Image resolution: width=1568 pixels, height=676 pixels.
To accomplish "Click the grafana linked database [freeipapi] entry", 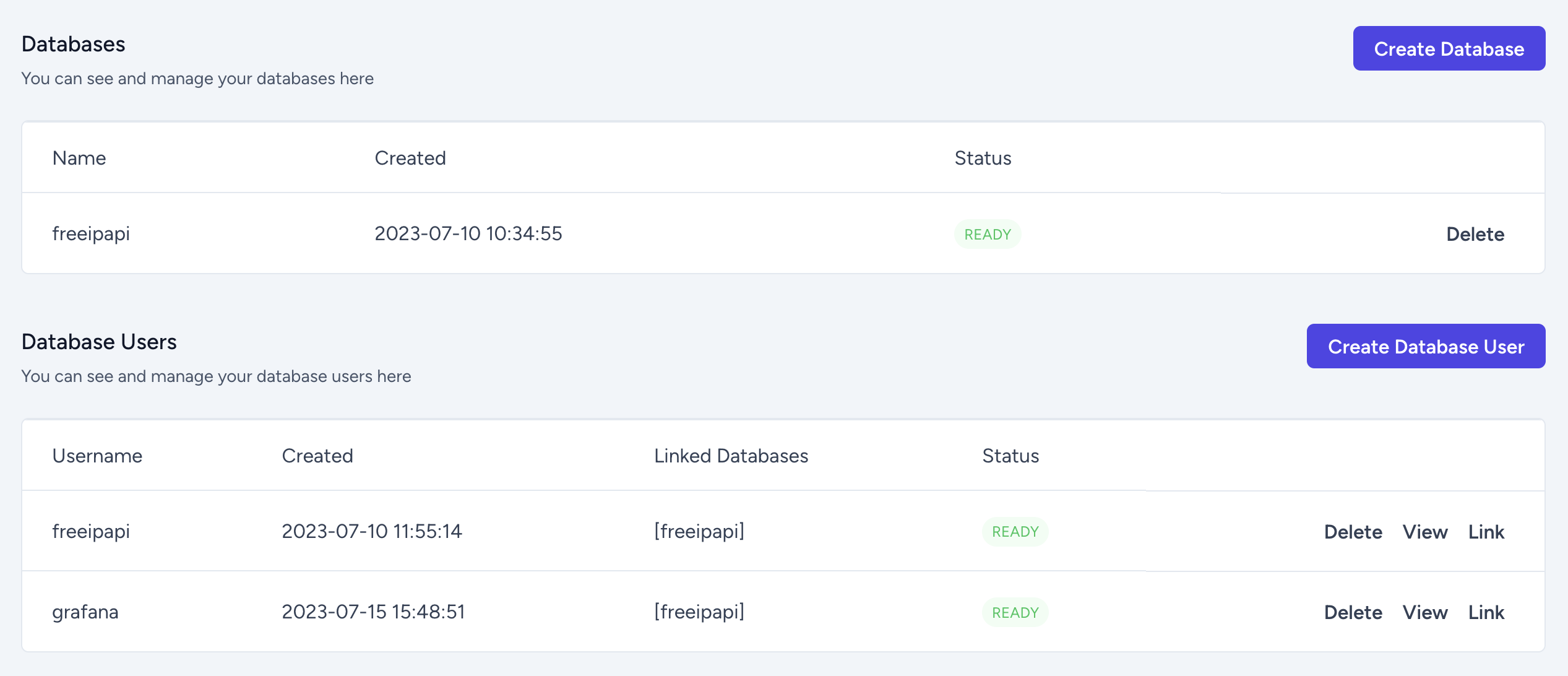I will point(699,612).
